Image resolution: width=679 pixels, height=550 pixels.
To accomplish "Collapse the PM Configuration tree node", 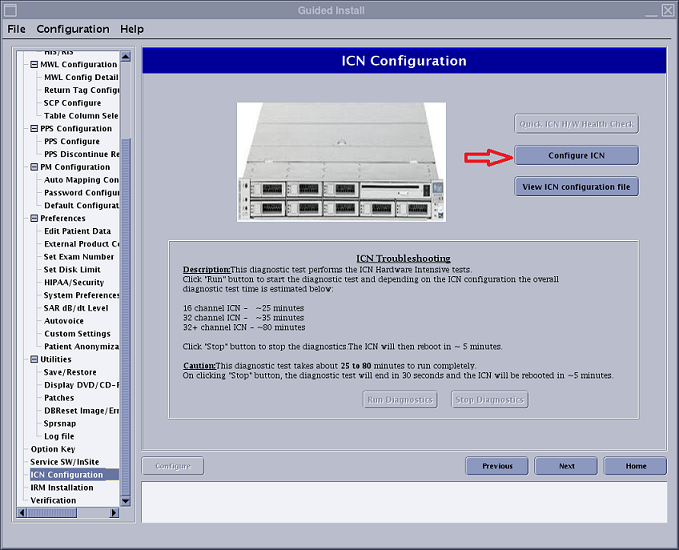I will (x=34, y=167).
